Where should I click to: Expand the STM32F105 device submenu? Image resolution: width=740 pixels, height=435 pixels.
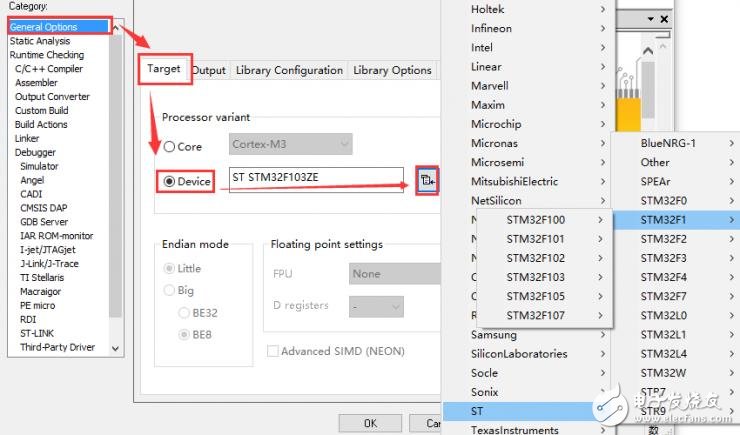tap(545, 296)
